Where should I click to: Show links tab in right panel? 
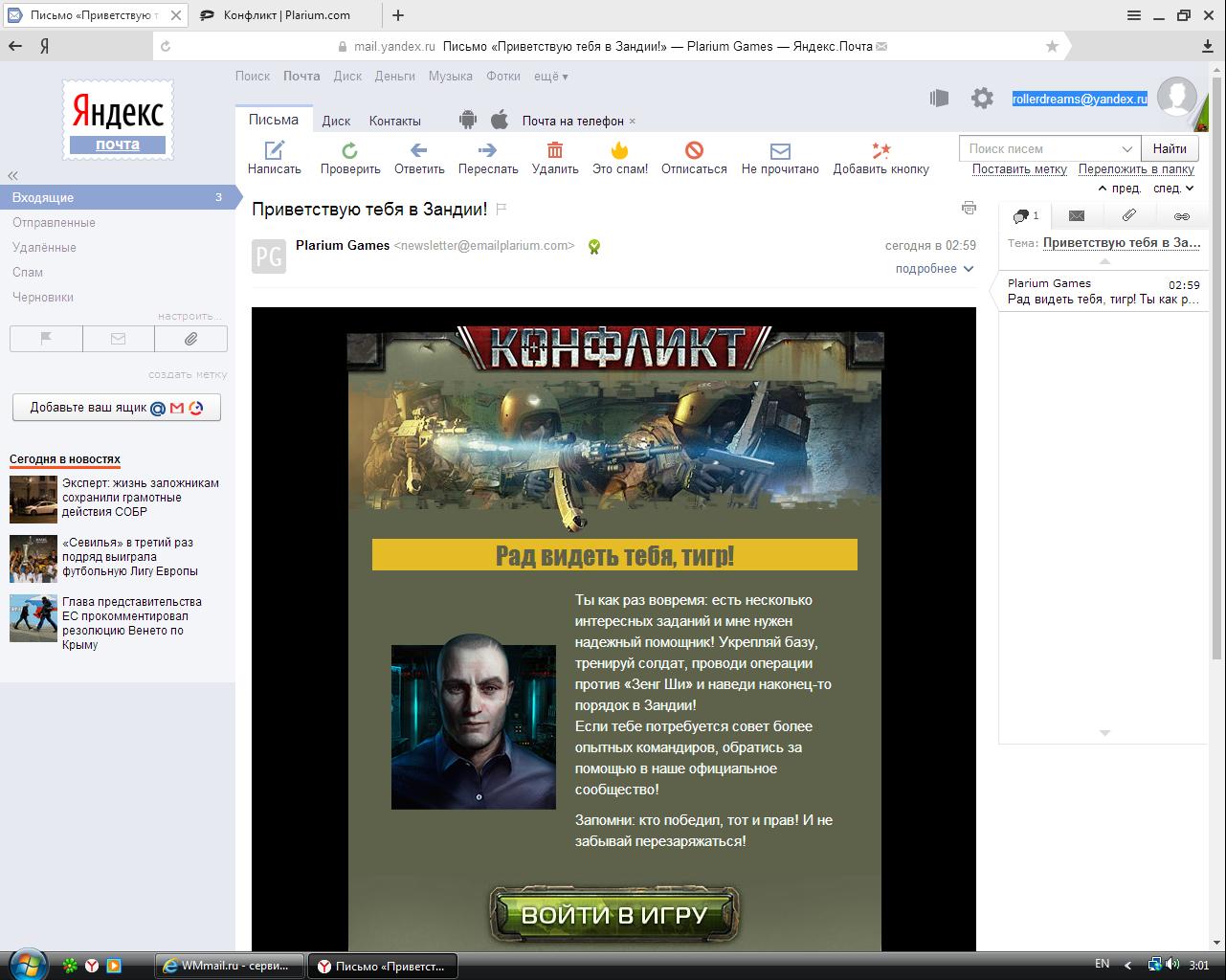click(x=1182, y=216)
